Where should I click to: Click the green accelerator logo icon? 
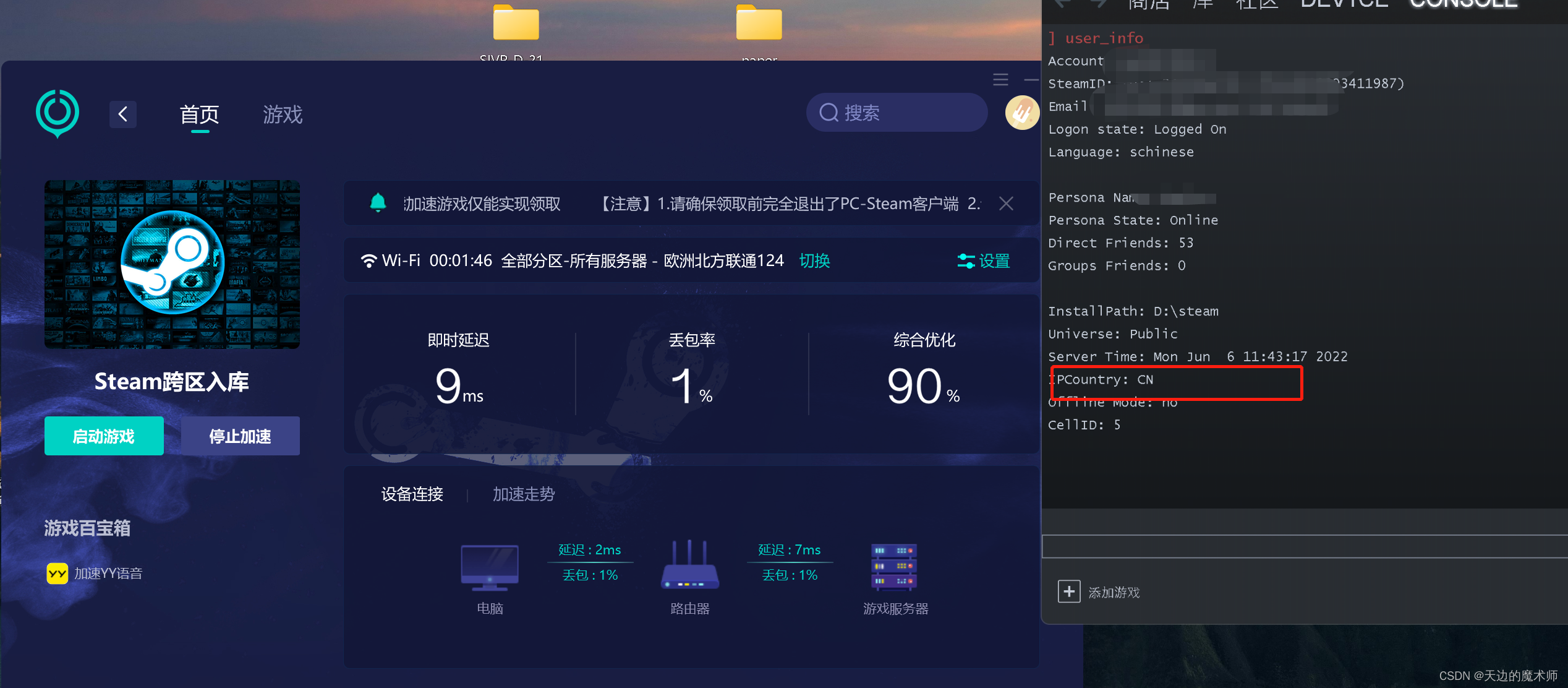coord(58,114)
